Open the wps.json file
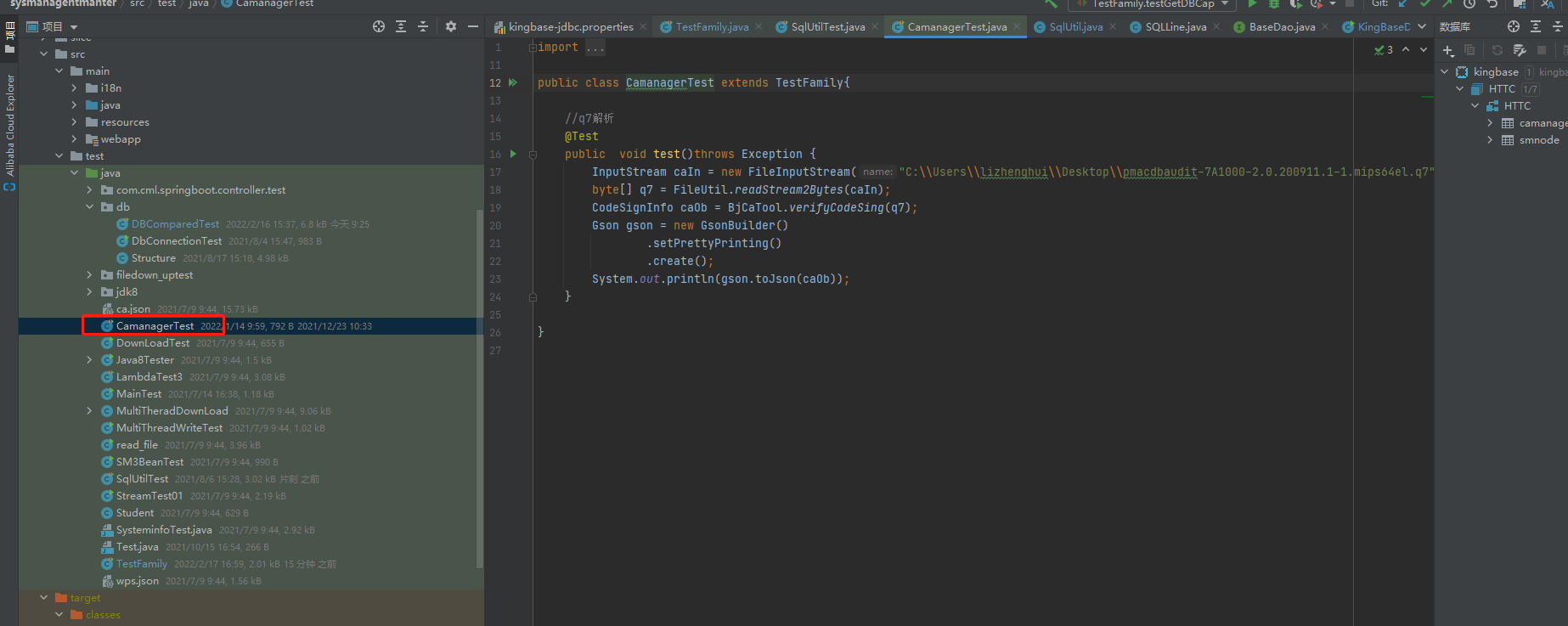This screenshot has height=626, width=1568. 138,581
